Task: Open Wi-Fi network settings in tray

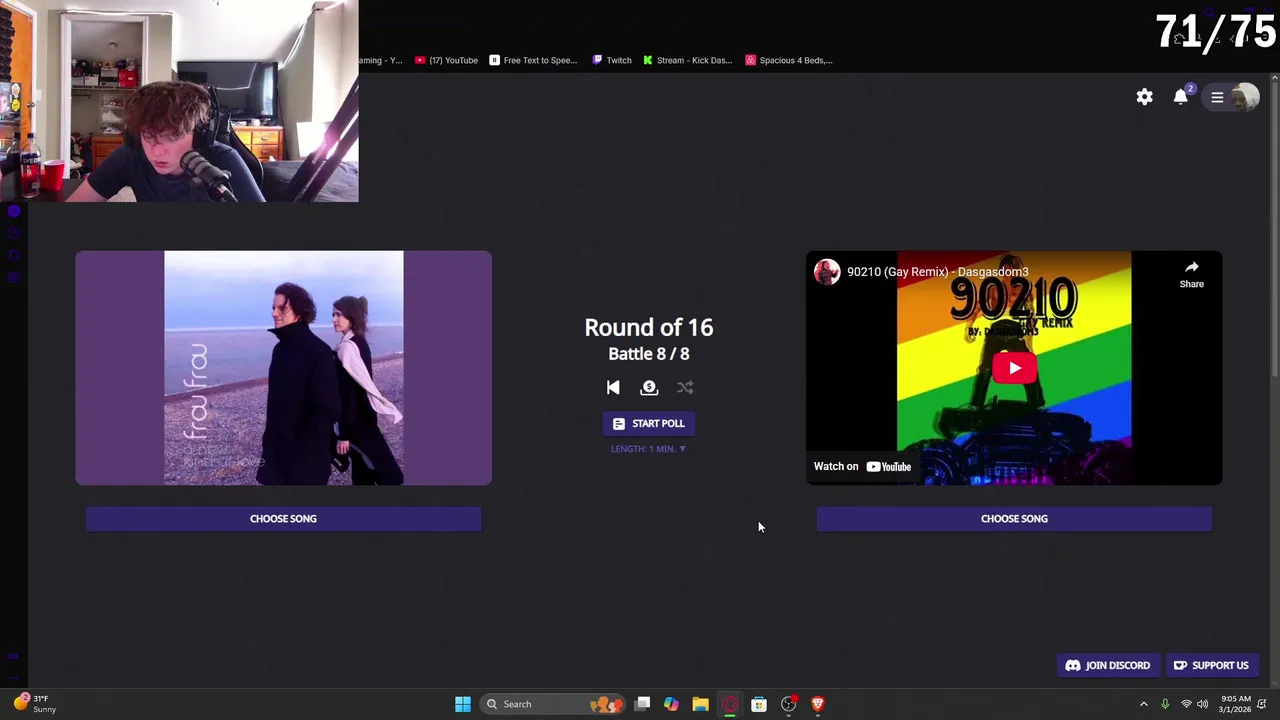Action: [1186, 704]
